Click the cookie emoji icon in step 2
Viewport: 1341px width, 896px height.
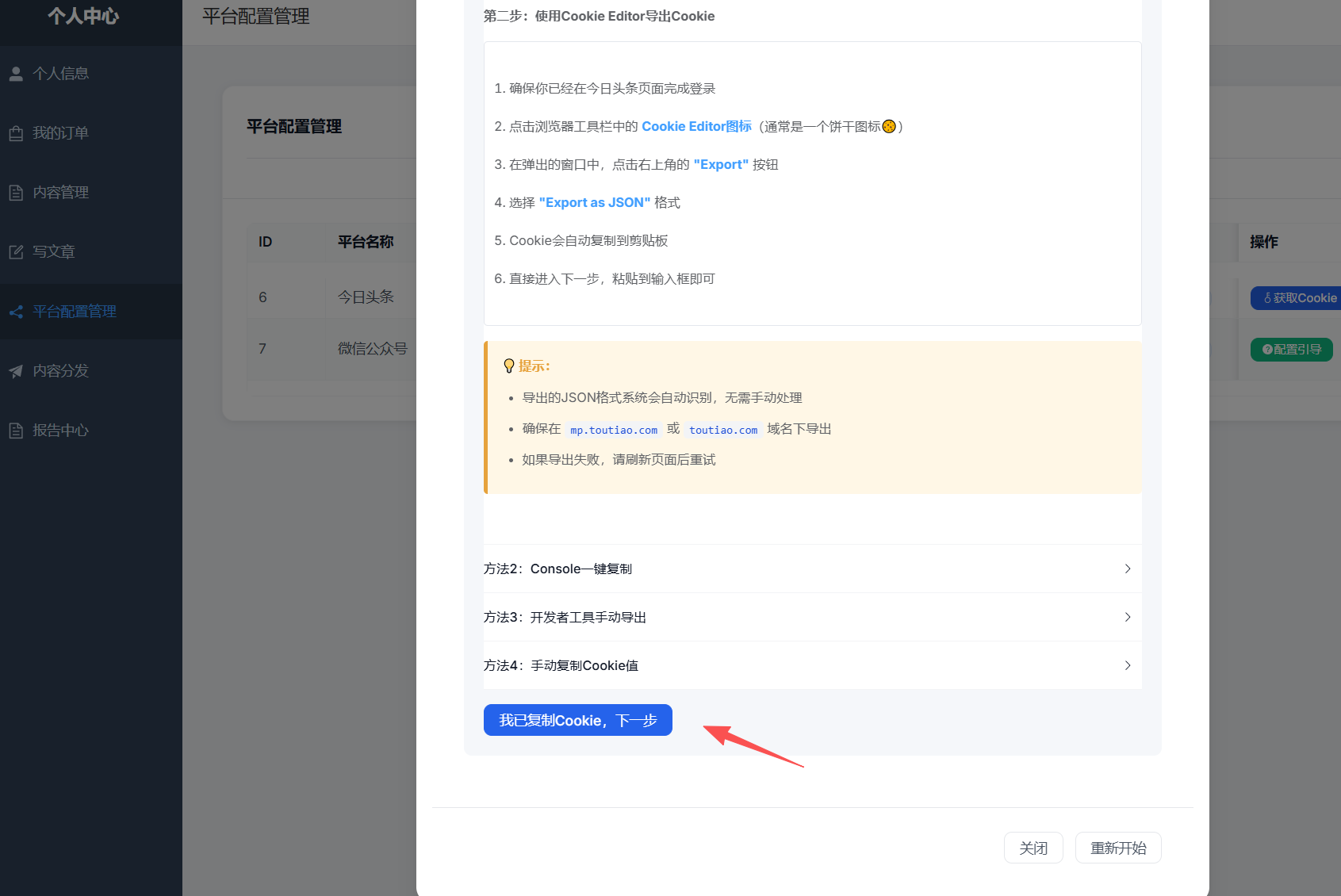(889, 126)
